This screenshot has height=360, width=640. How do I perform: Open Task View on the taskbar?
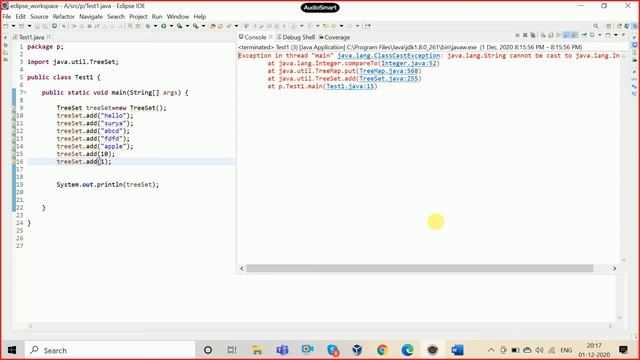click(x=232, y=350)
